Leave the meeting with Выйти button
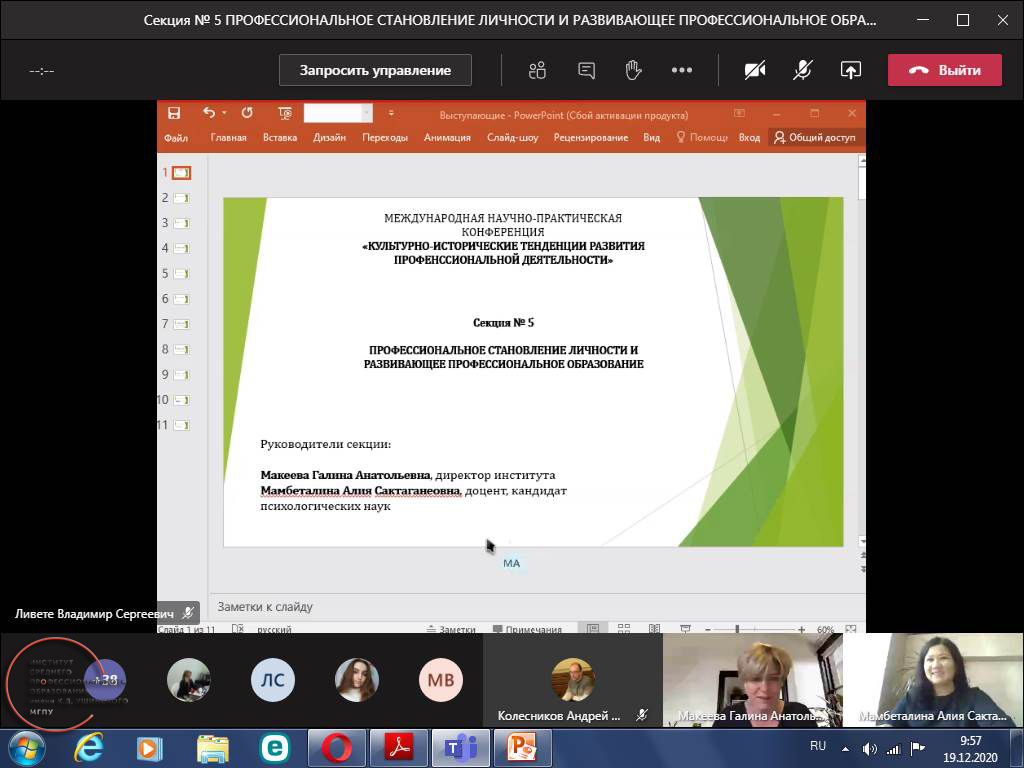 point(944,70)
